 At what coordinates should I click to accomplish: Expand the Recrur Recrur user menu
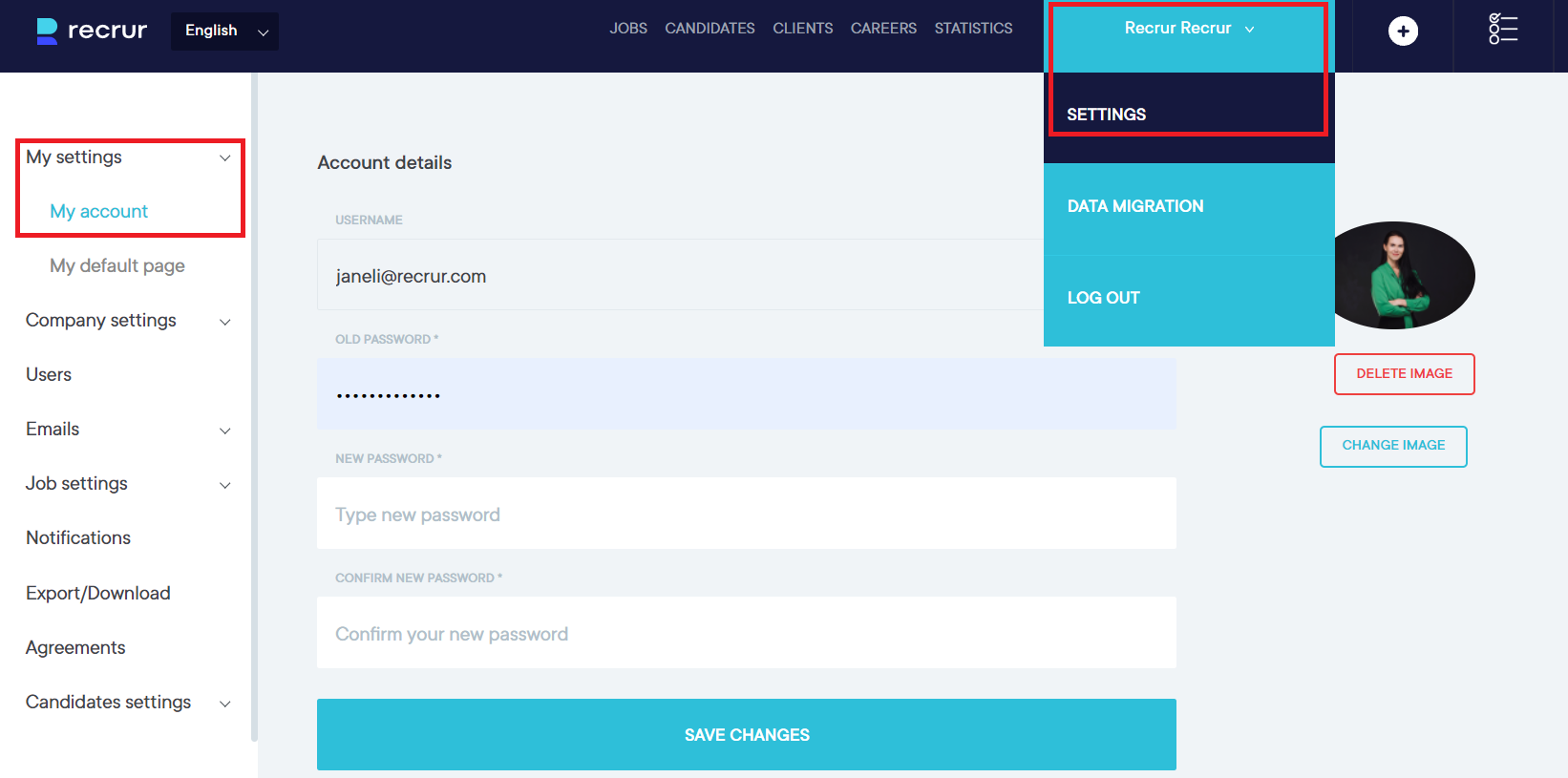click(1188, 29)
